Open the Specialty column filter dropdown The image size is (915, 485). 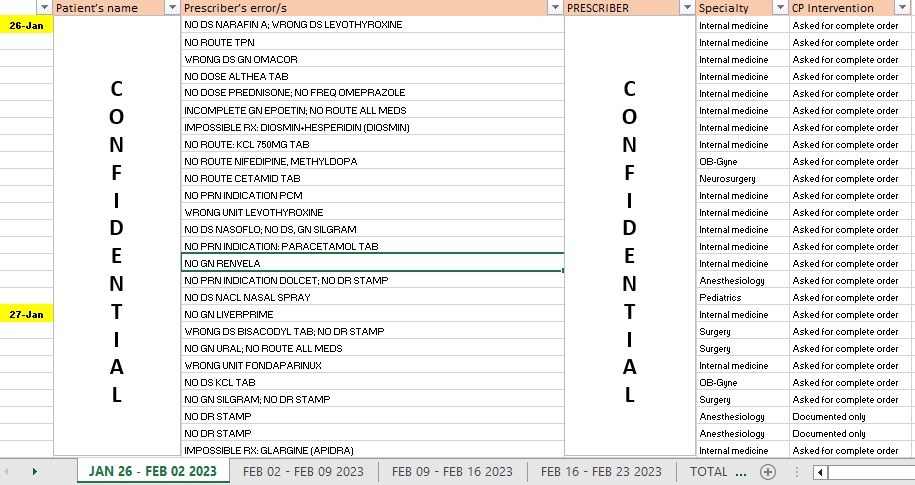coord(780,8)
